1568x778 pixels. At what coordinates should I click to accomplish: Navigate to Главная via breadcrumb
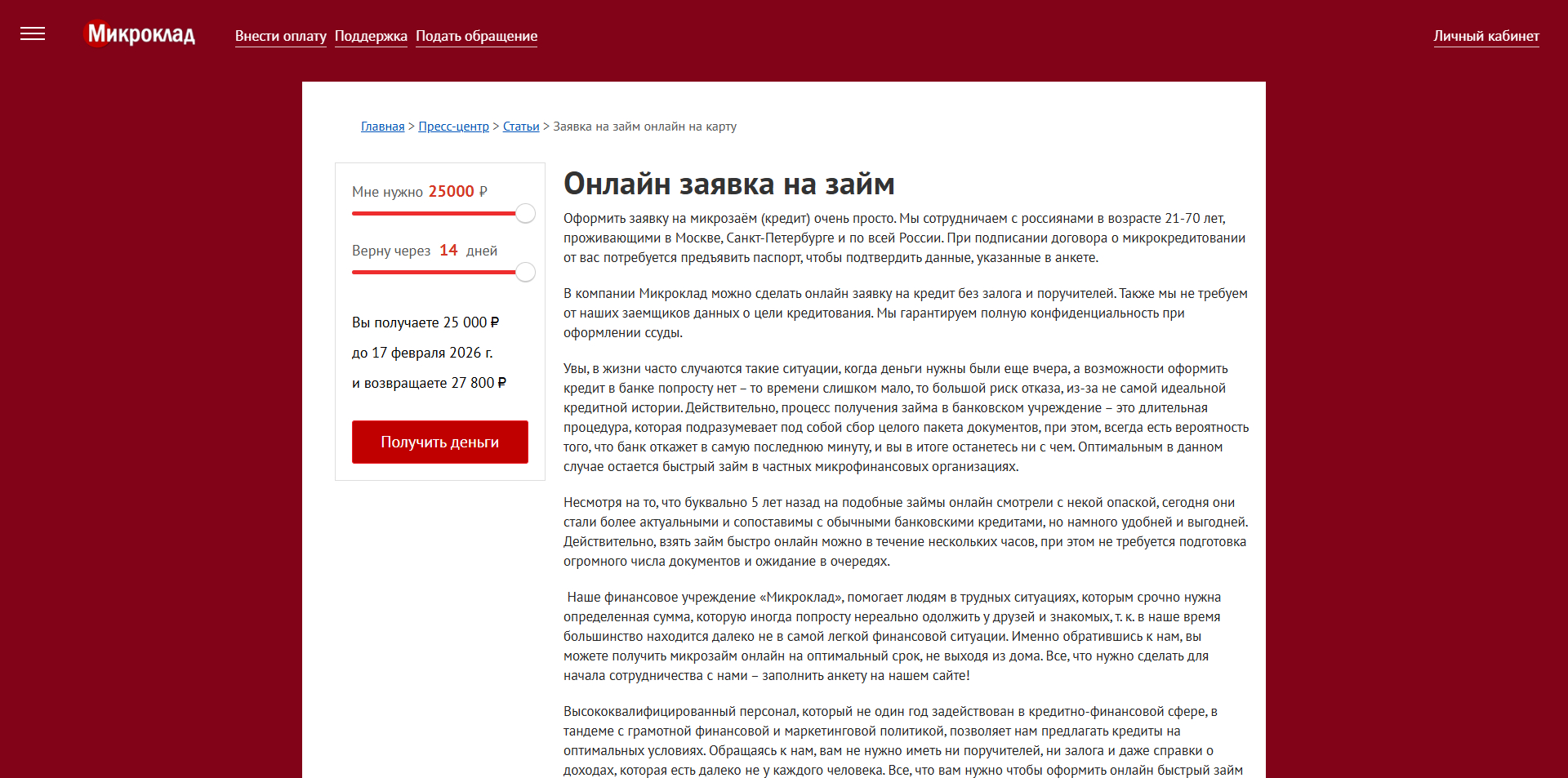tap(381, 126)
